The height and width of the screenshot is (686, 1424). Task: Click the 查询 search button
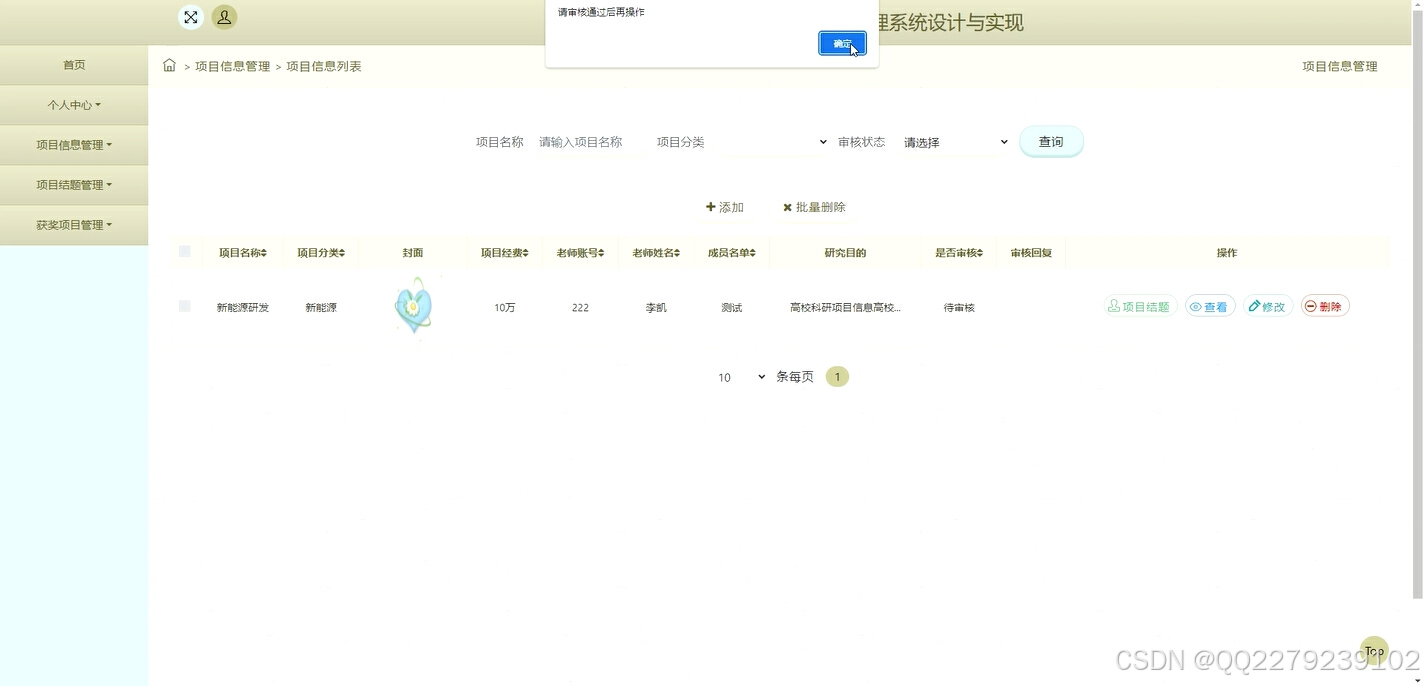coord(1051,141)
